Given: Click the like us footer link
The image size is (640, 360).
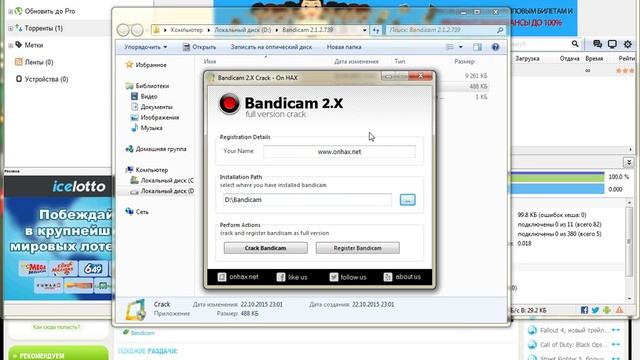Looking at the screenshot, I should 292,277.
